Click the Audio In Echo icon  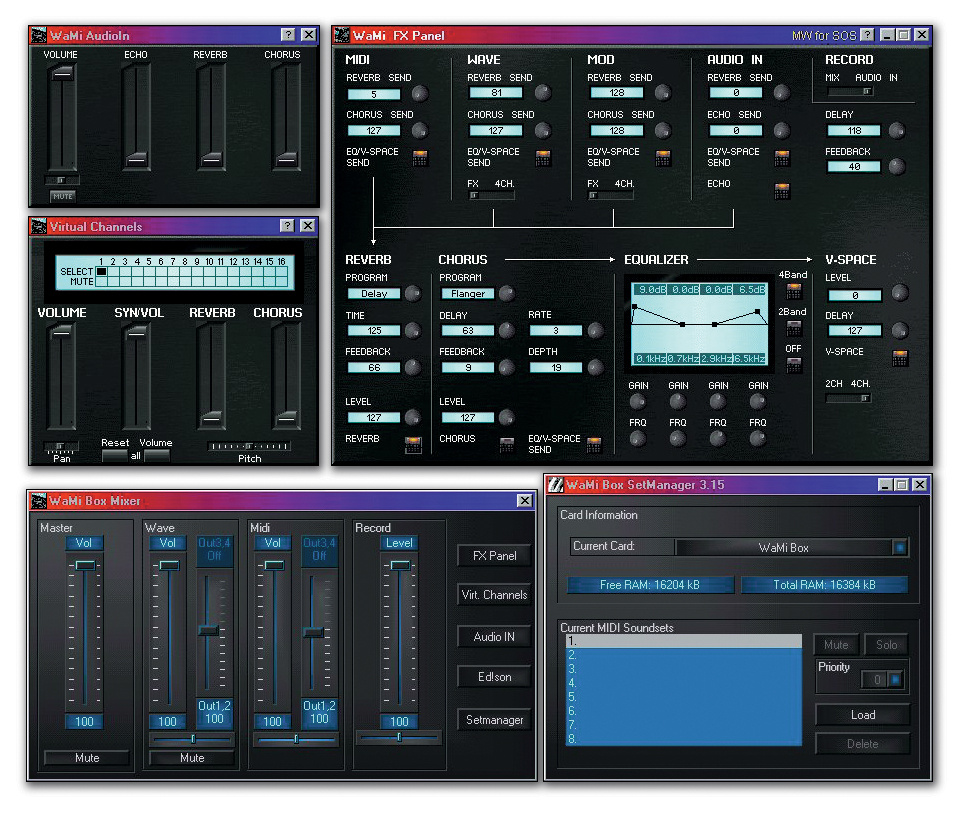[x=782, y=191]
